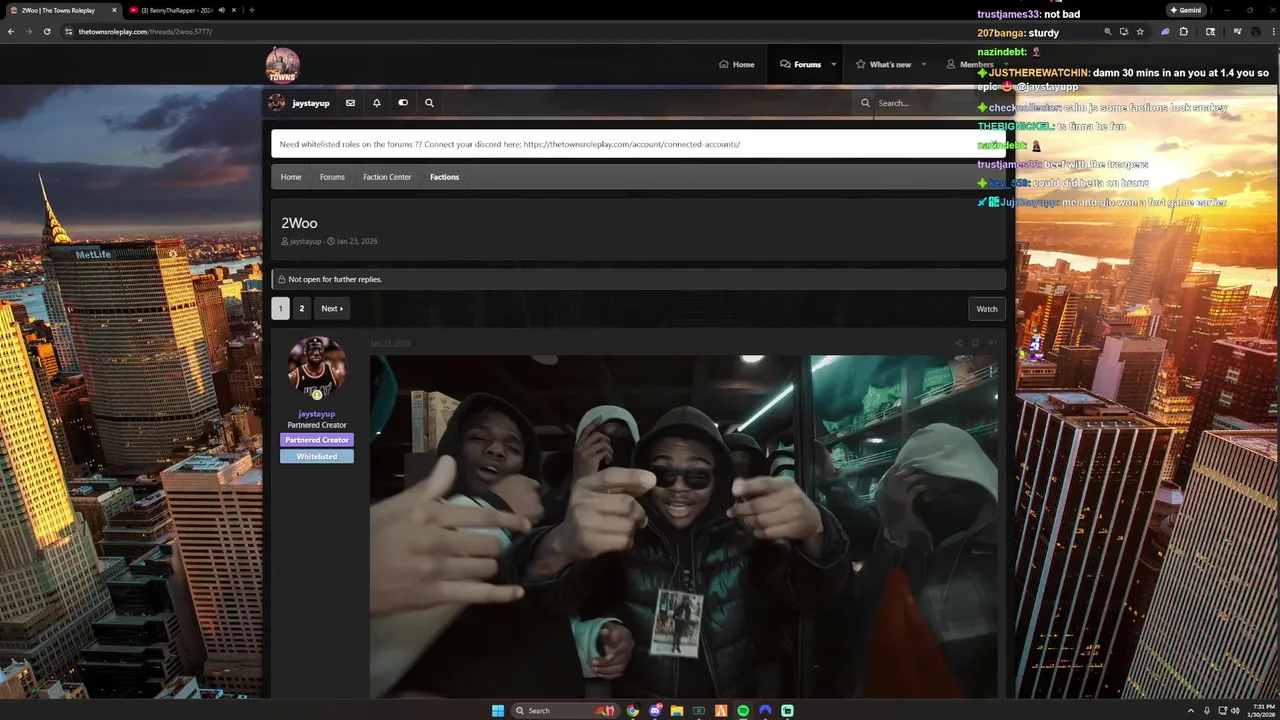
Task: Open the thread author jaystayup link under title
Action: click(x=305, y=241)
